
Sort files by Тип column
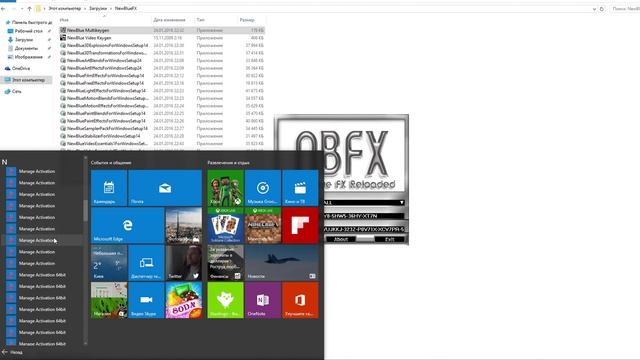(200, 20)
